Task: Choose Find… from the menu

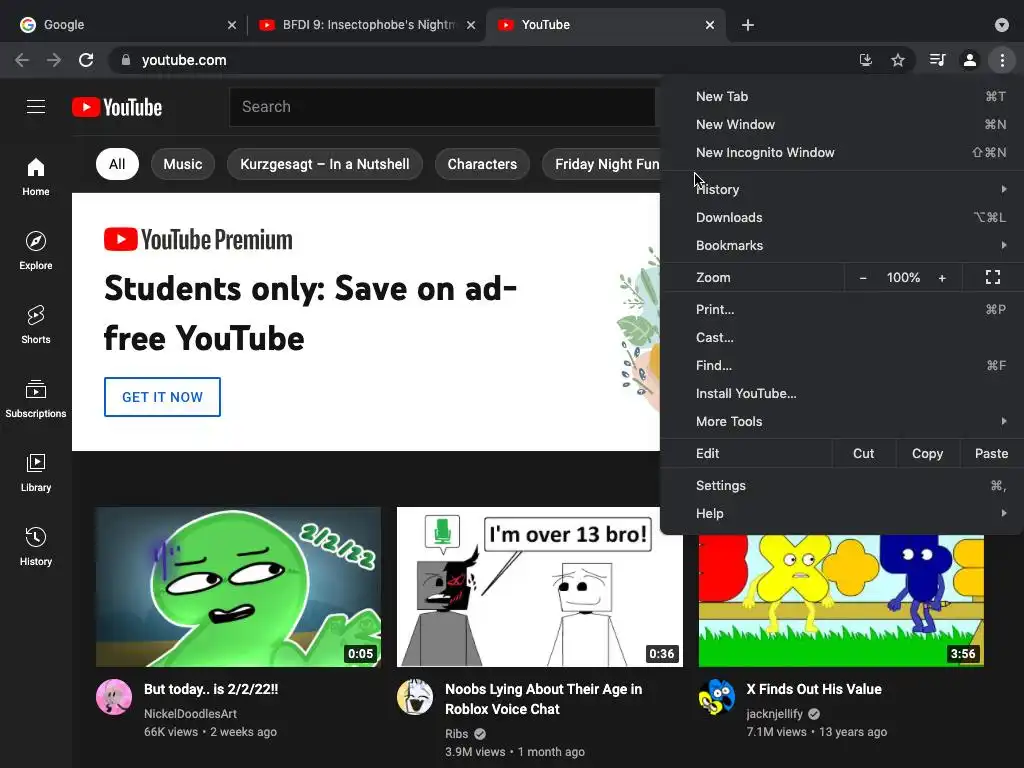Action: [841, 365]
